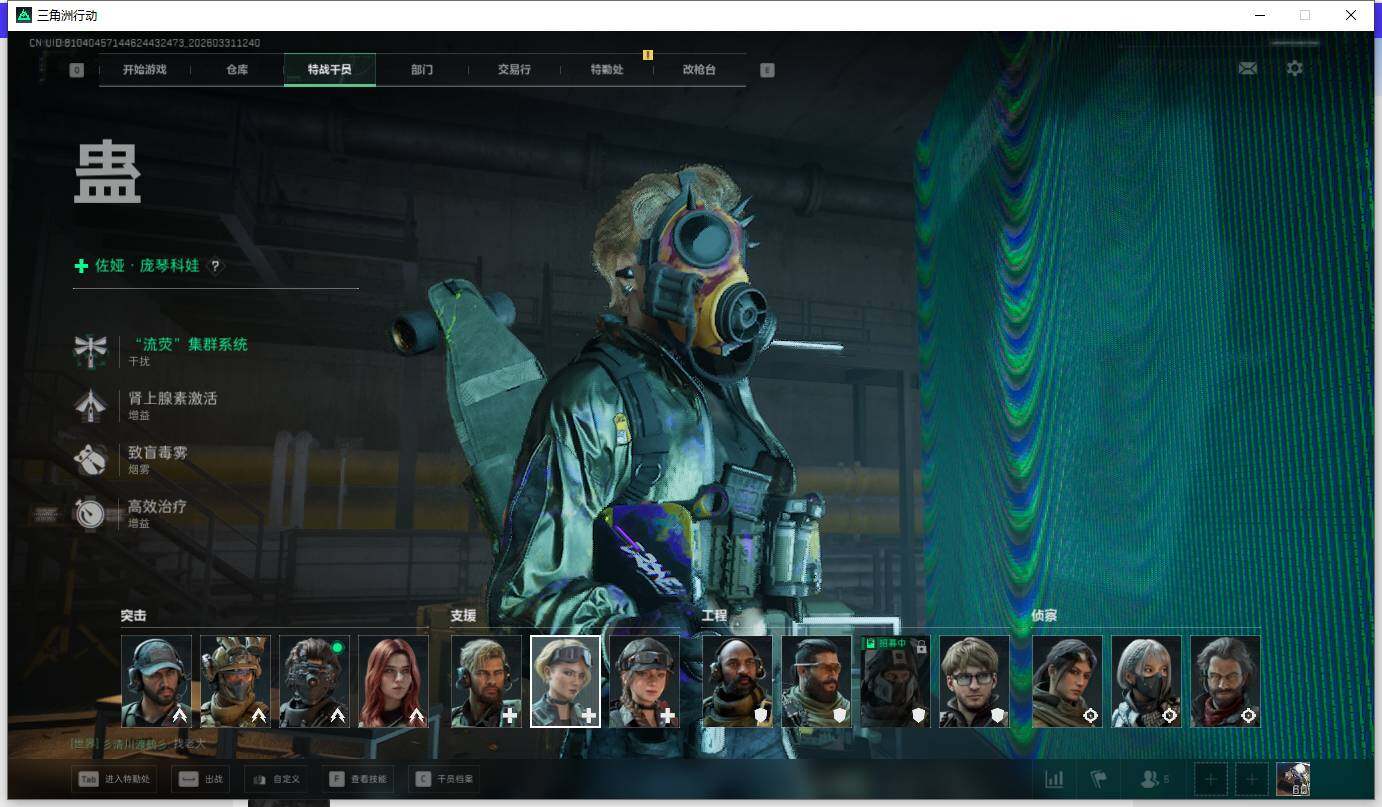Switch to the 改枪台 tab
Image resolution: width=1382 pixels, height=807 pixels.
699,70
